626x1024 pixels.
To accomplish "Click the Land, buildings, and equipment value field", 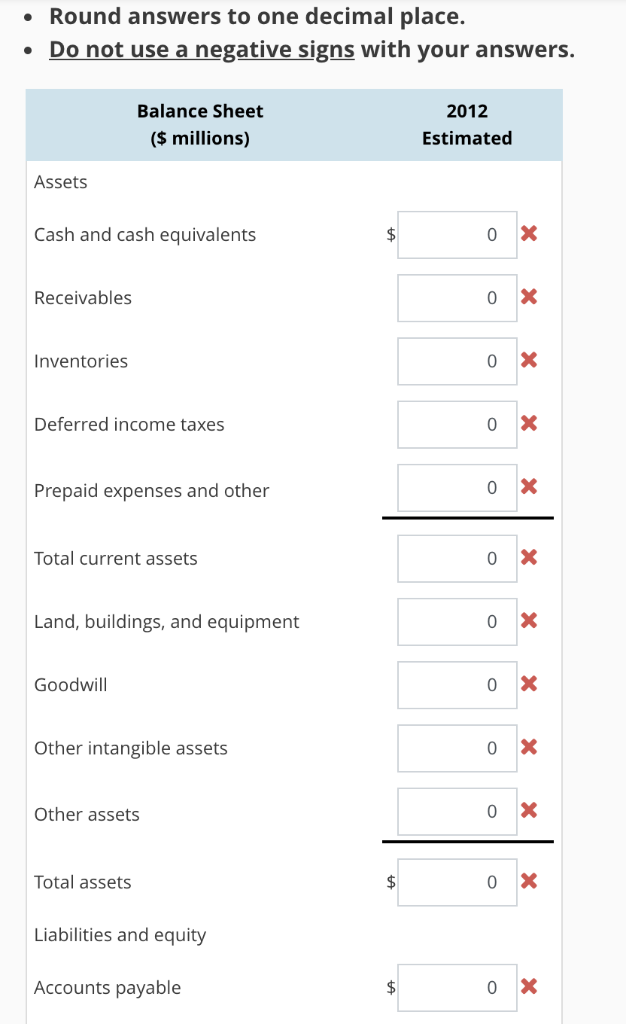I will coord(456,621).
